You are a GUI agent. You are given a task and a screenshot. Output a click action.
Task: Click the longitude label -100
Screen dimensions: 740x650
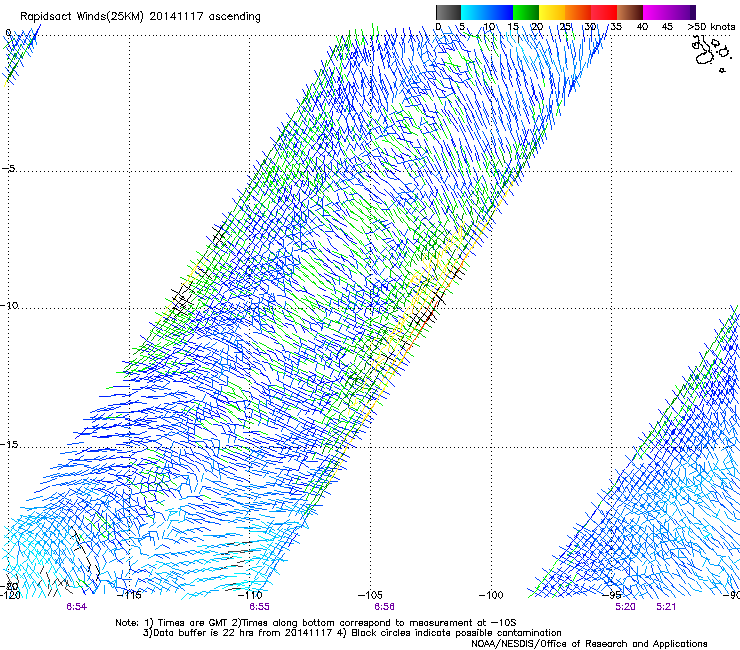(x=491, y=595)
